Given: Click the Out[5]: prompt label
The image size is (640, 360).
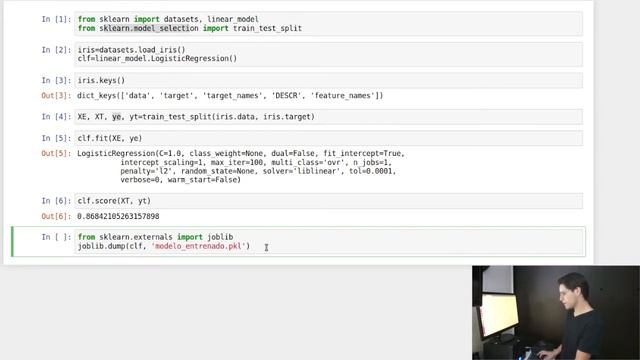Looking at the screenshot, I should pos(56,153).
